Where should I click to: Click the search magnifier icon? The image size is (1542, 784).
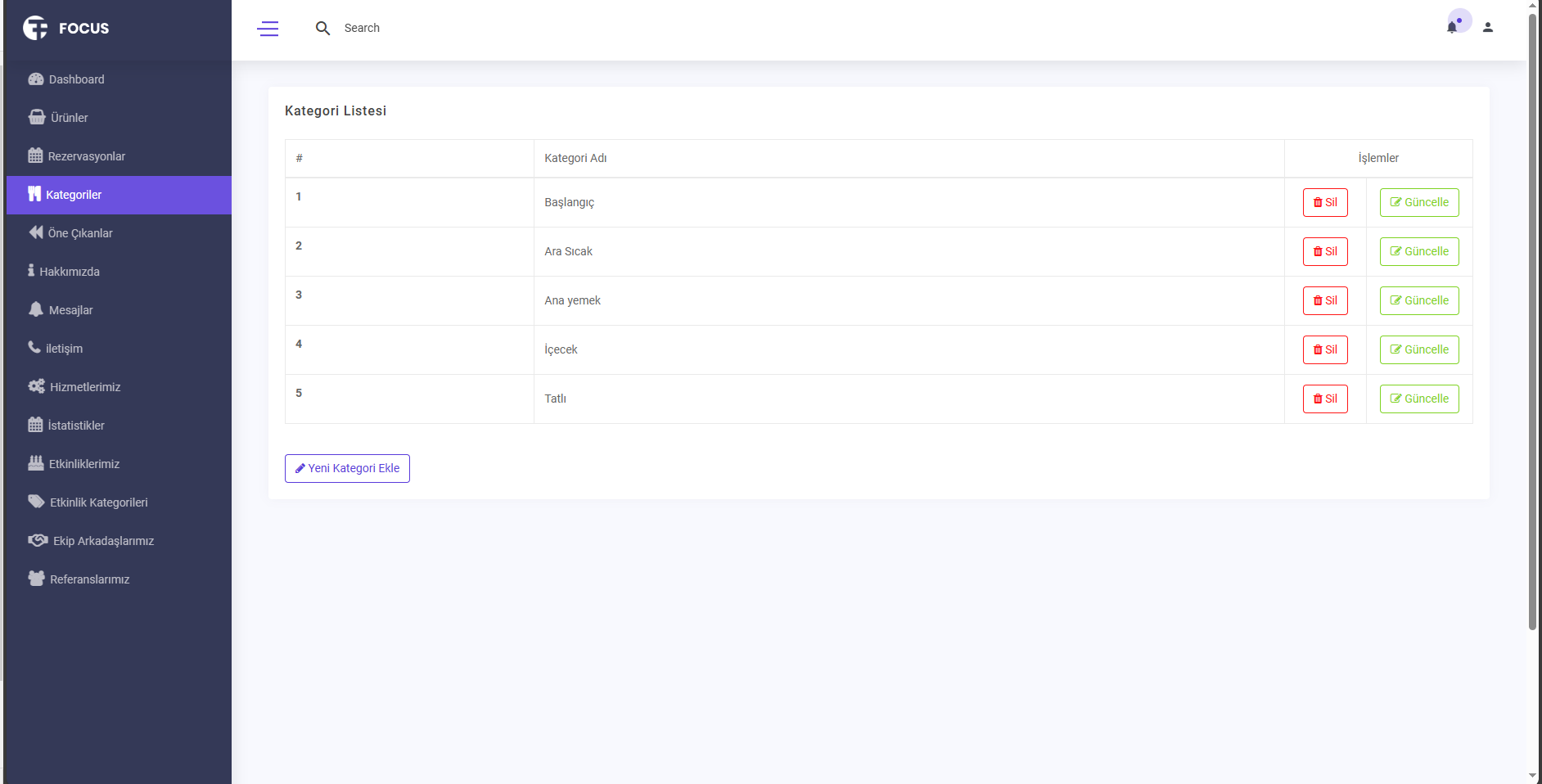coord(322,29)
